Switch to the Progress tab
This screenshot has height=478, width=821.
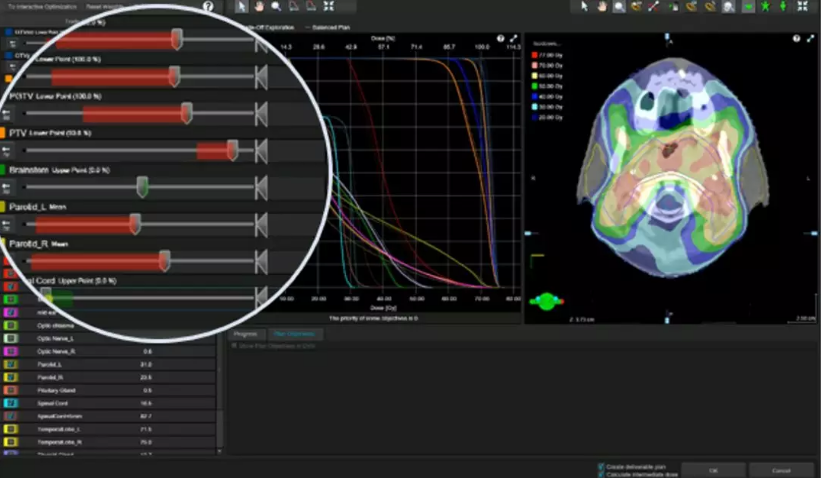coord(245,333)
